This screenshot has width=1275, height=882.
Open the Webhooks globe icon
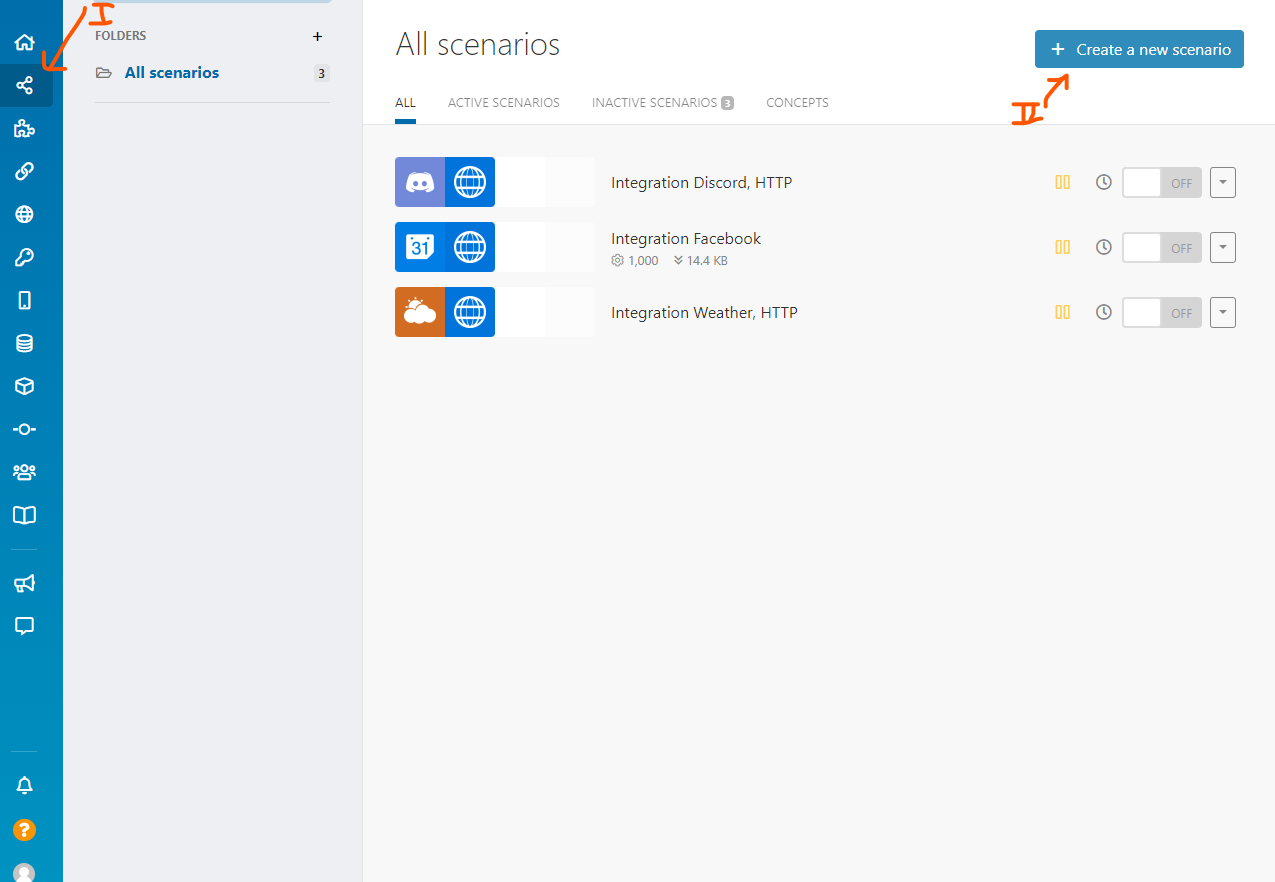(x=25, y=214)
